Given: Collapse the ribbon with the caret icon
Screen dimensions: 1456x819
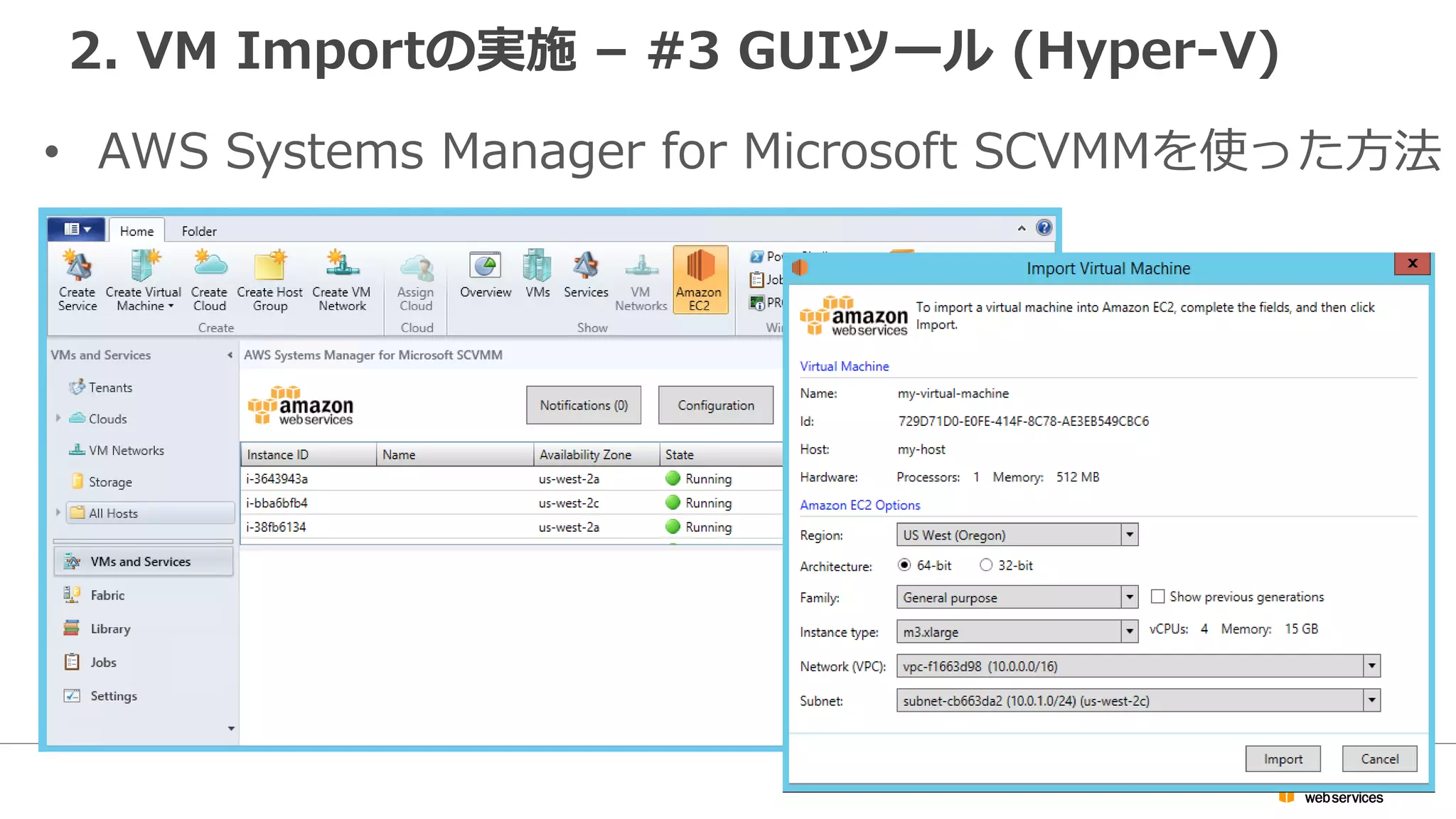Looking at the screenshot, I should tap(1022, 228).
